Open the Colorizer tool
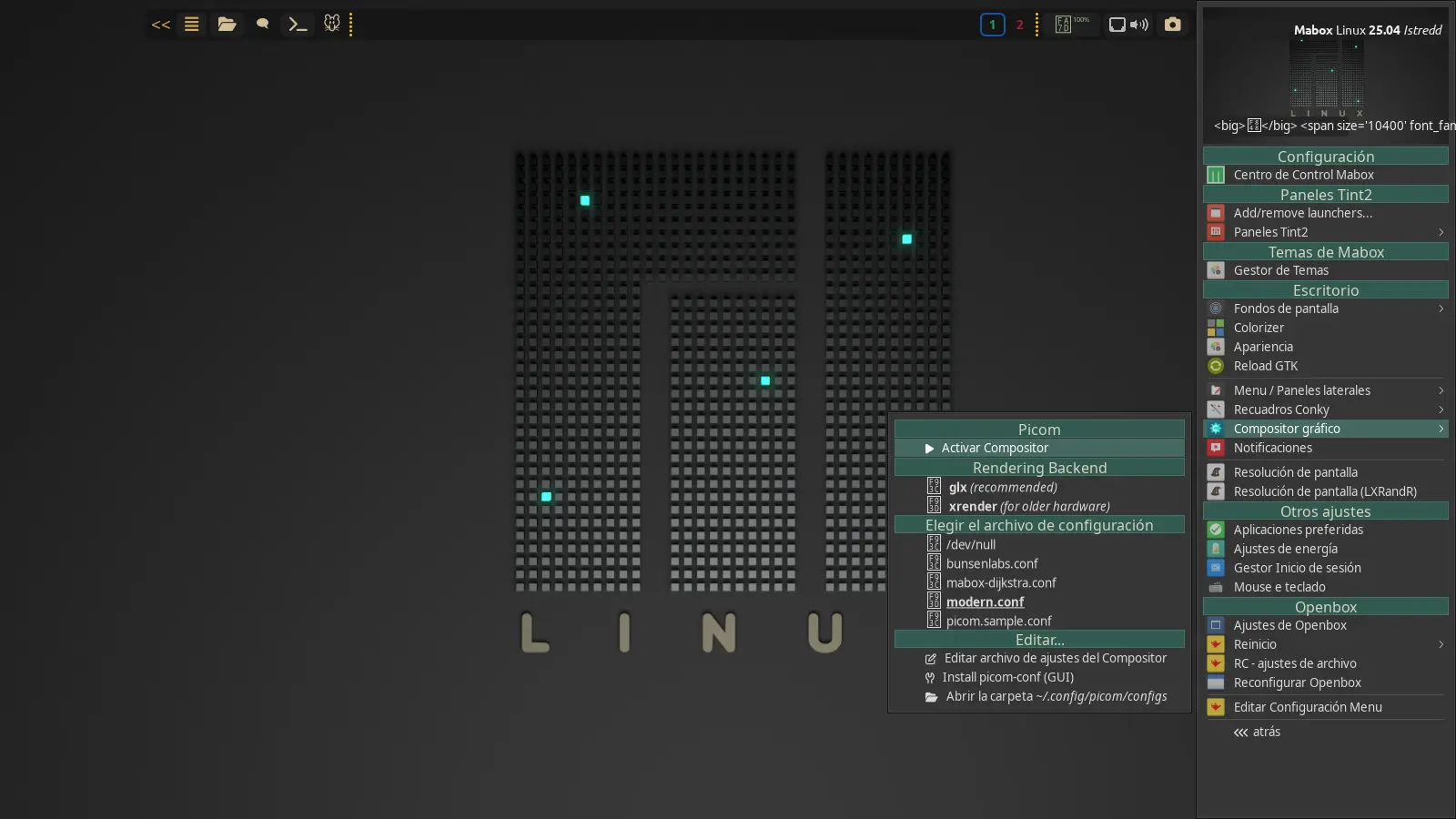Viewport: 1456px width, 819px height. 1259,328
